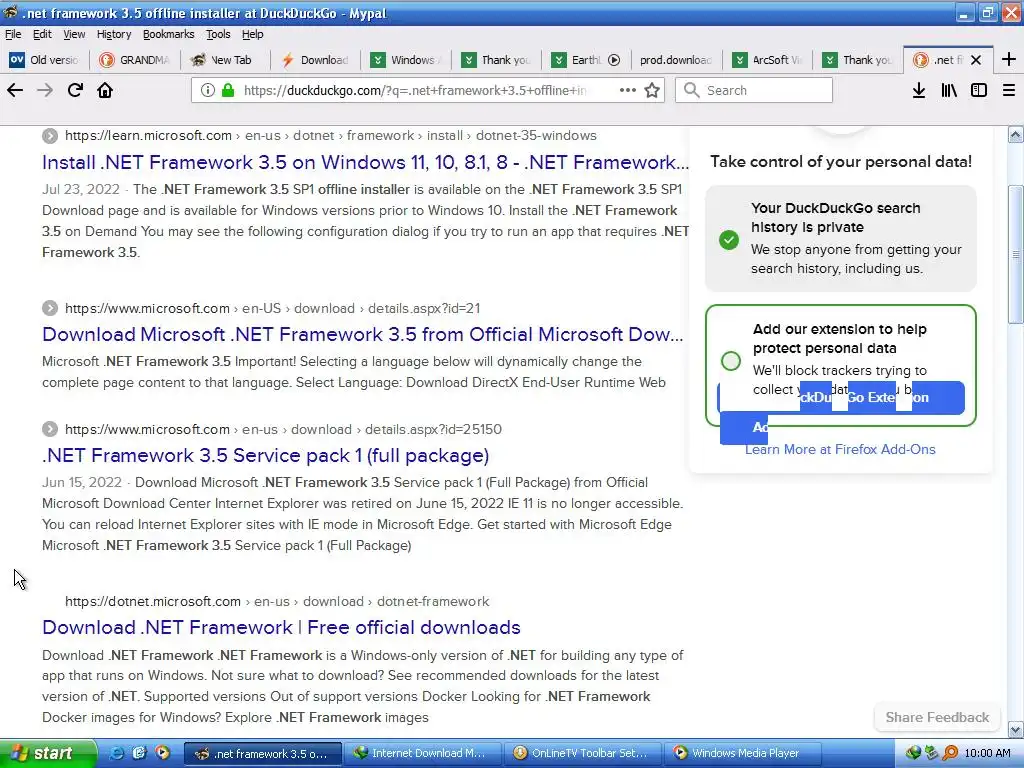
Task: Switch to the Old version tab
Action: pyautogui.click(x=44, y=60)
